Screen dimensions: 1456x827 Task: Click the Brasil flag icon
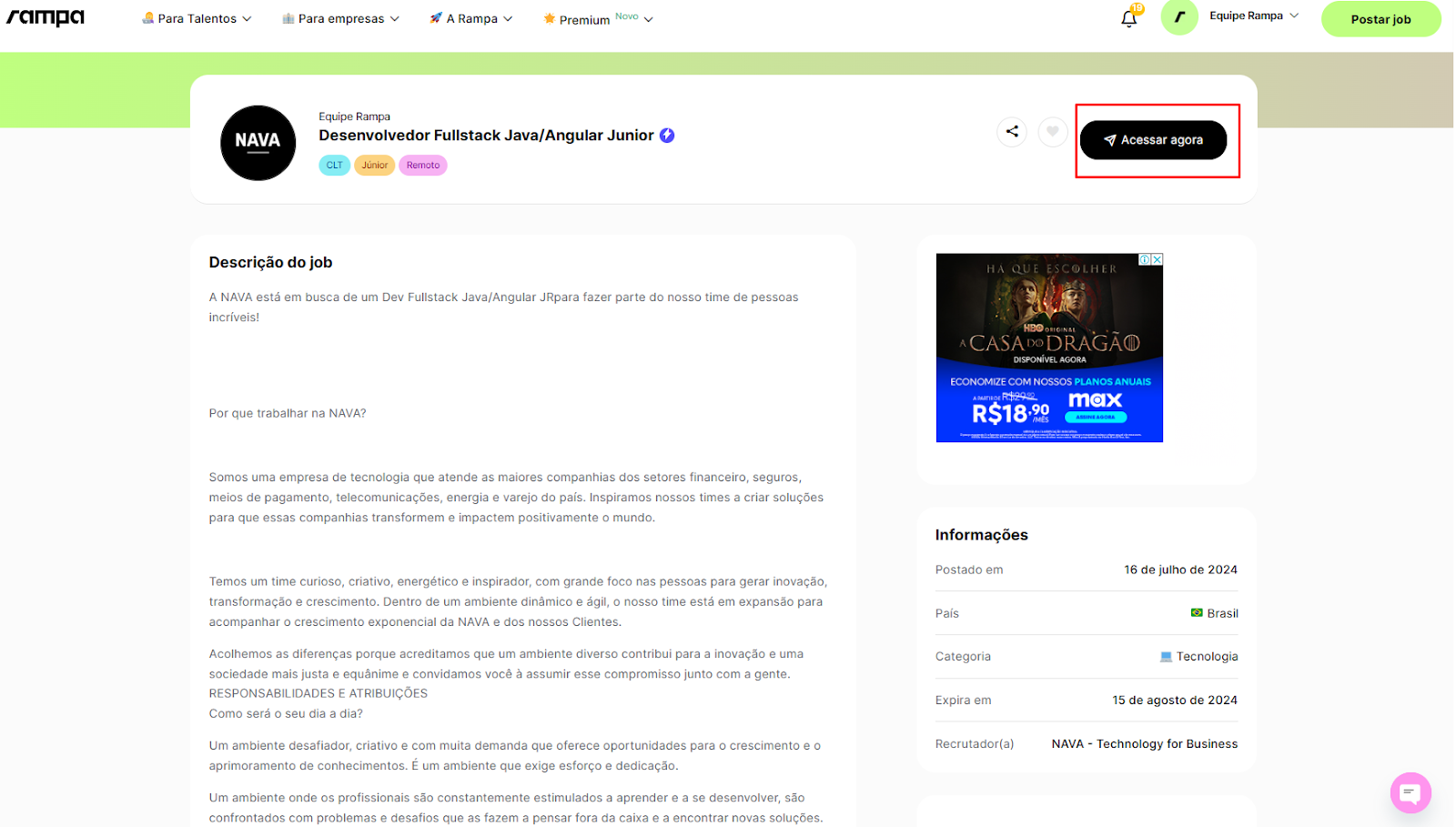[x=1197, y=613]
